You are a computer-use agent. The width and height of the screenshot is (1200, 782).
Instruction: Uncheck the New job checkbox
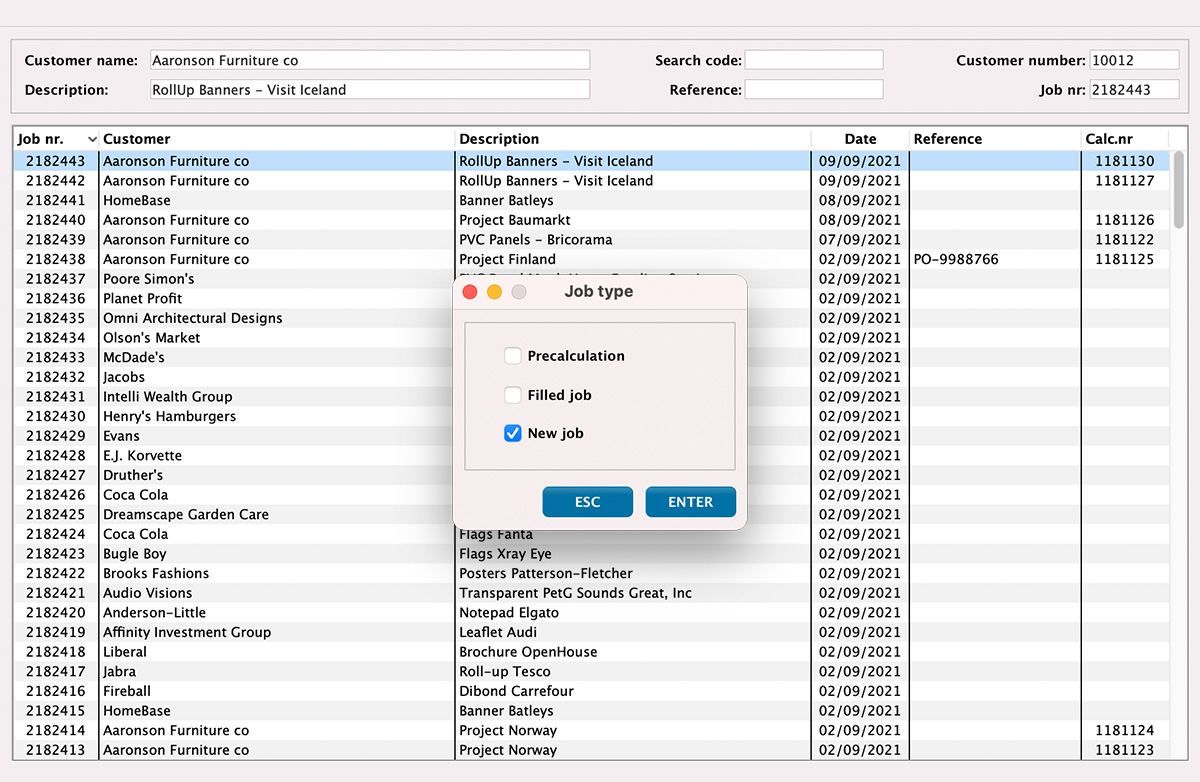(513, 433)
